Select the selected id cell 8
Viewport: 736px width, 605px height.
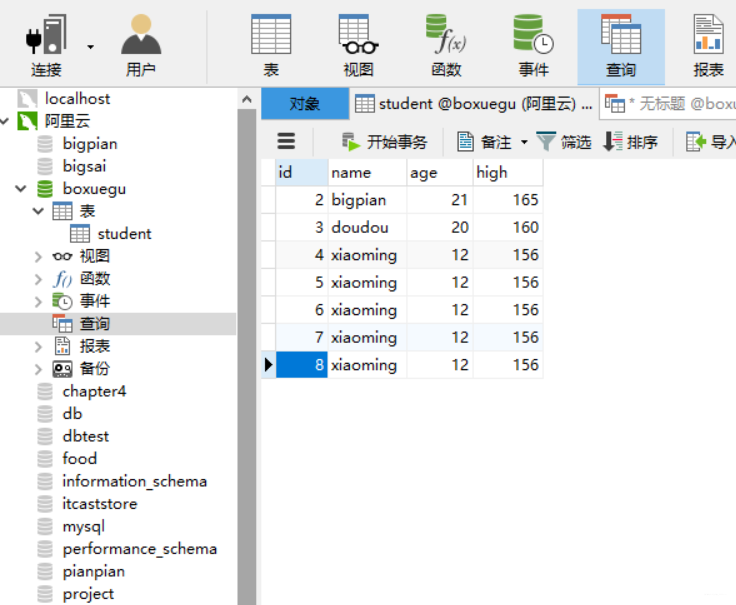point(301,365)
